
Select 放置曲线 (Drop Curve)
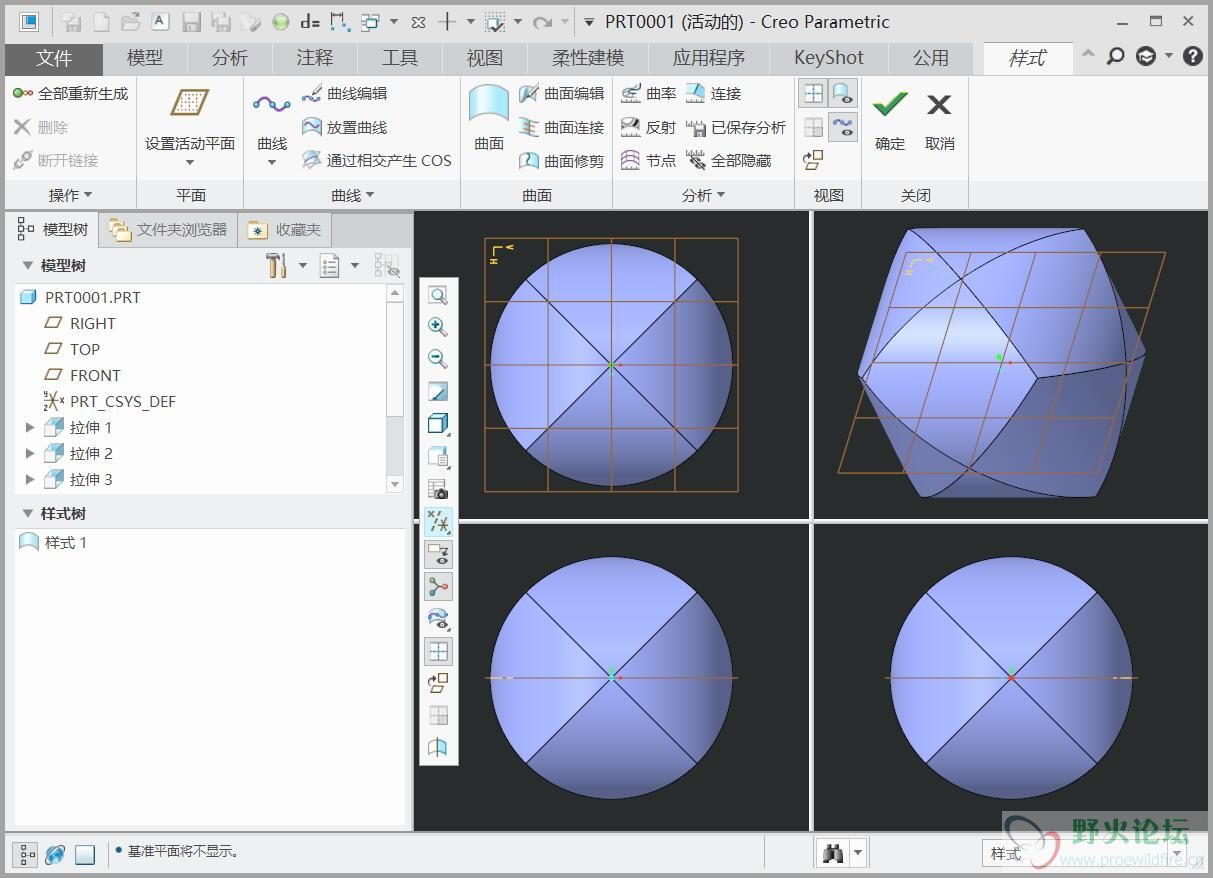click(x=345, y=127)
